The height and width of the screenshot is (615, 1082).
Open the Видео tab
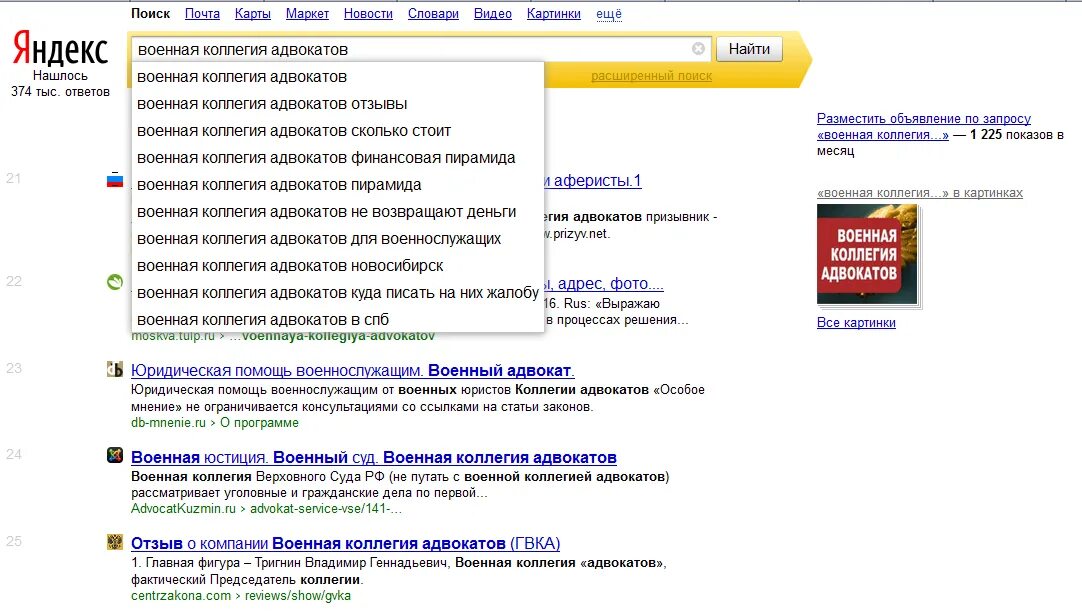tap(493, 13)
